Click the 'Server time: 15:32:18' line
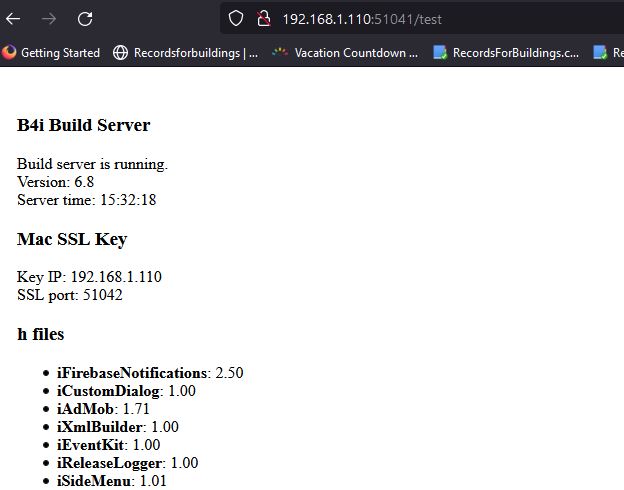624x490 pixels. coord(87,200)
